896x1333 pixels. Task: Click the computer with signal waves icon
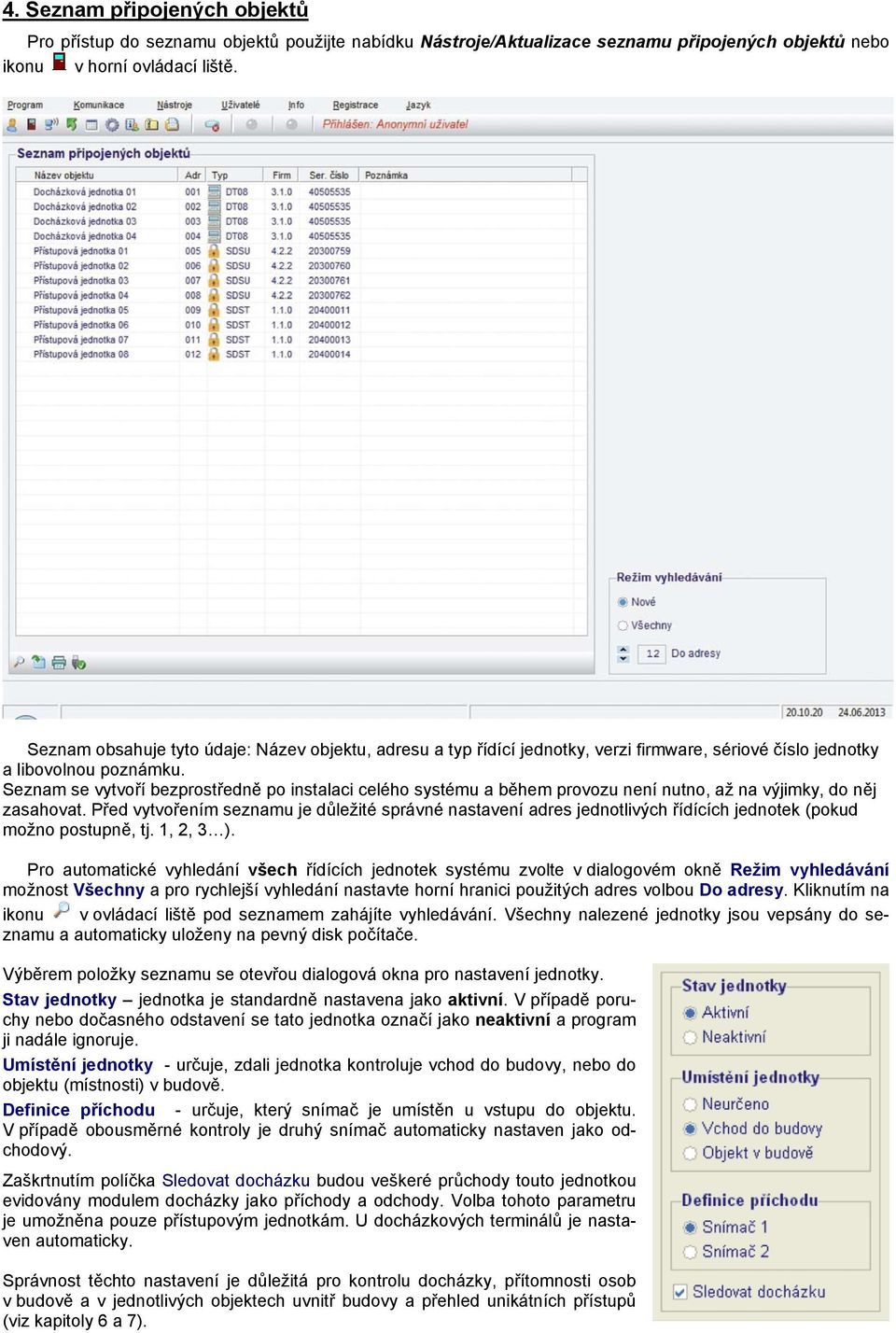point(51,124)
